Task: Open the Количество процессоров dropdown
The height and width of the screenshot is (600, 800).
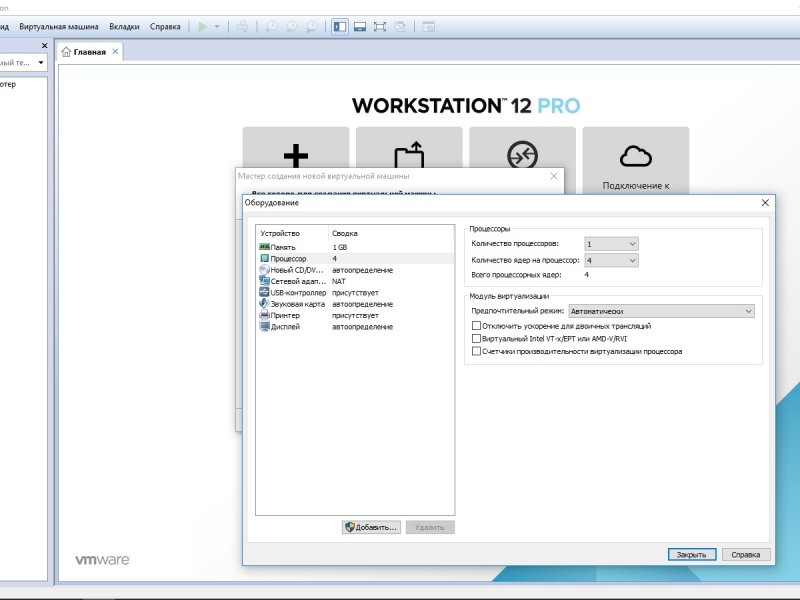Action: tap(611, 244)
